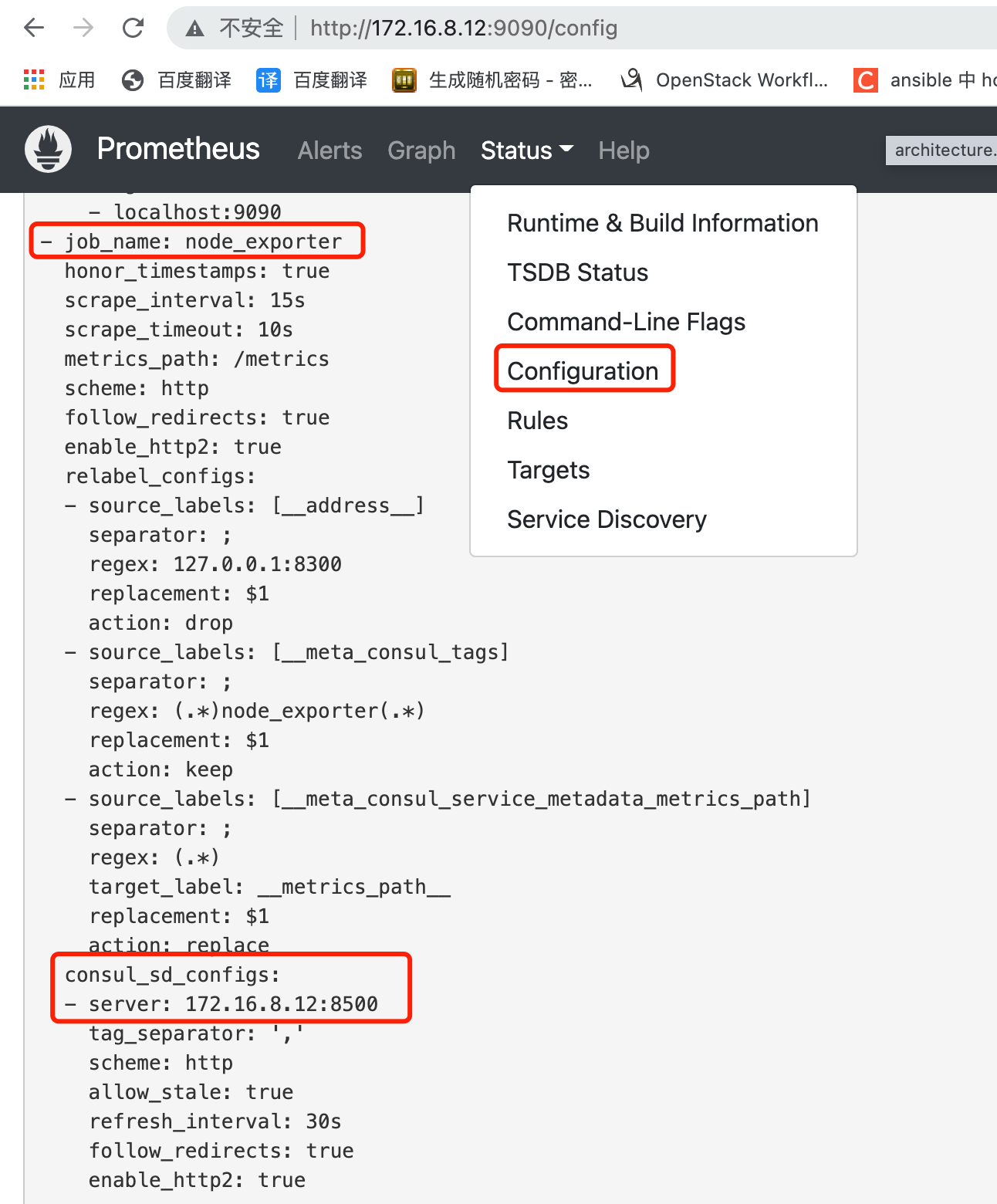This screenshot has width=997, height=1204.
Task: Toggle the Status dropdown menu
Action: click(x=527, y=150)
